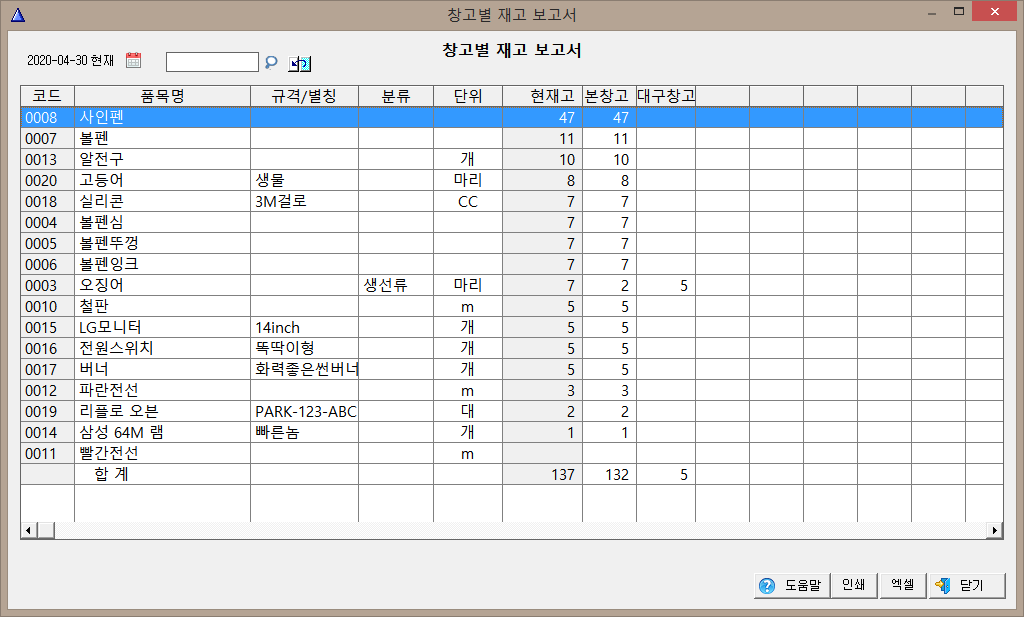Click the horizontal scrollbar thumb
The height and width of the screenshot is (617, 1024).
click(46, 530)
